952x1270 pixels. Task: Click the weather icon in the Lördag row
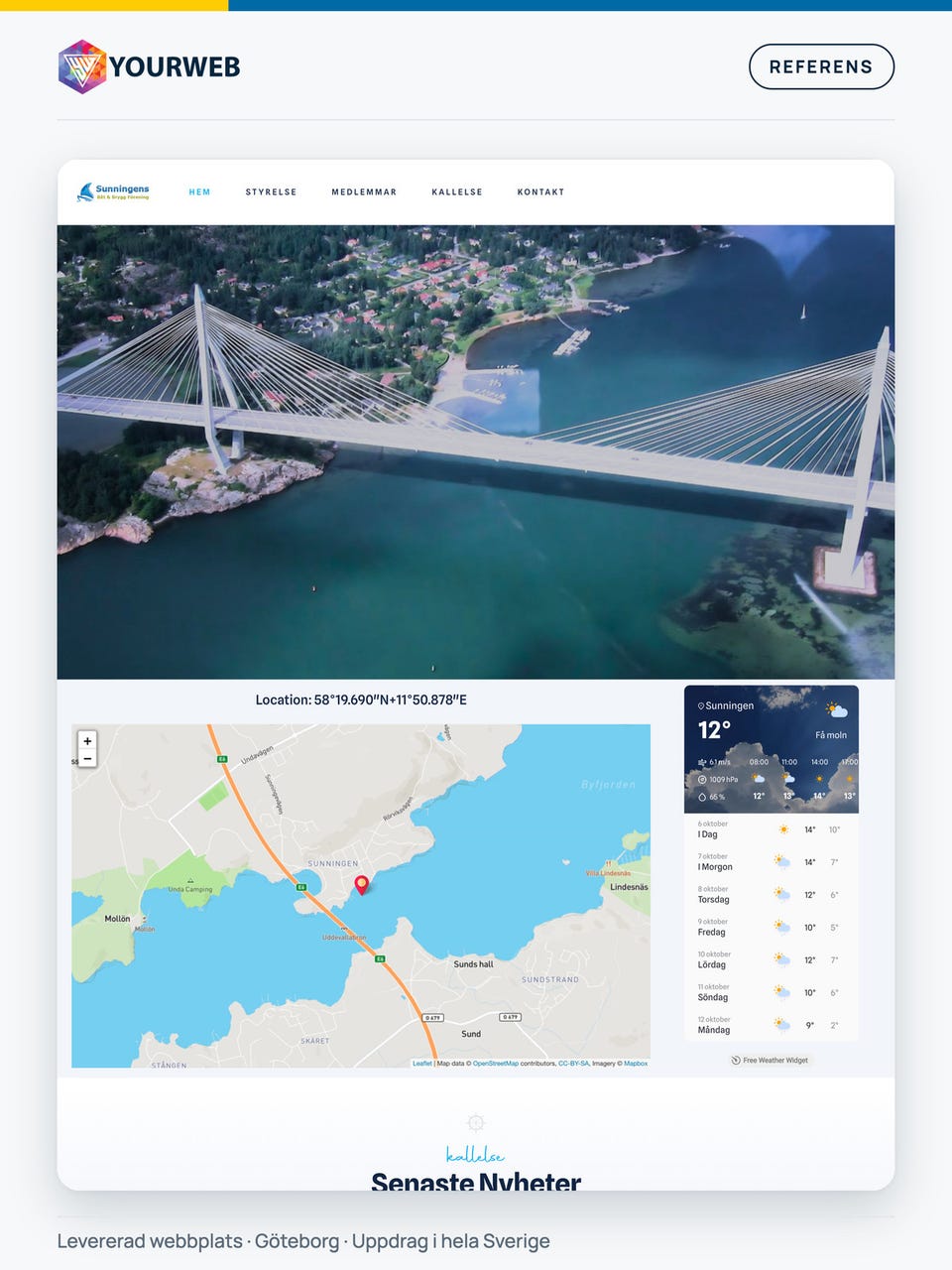click(782, 960)
